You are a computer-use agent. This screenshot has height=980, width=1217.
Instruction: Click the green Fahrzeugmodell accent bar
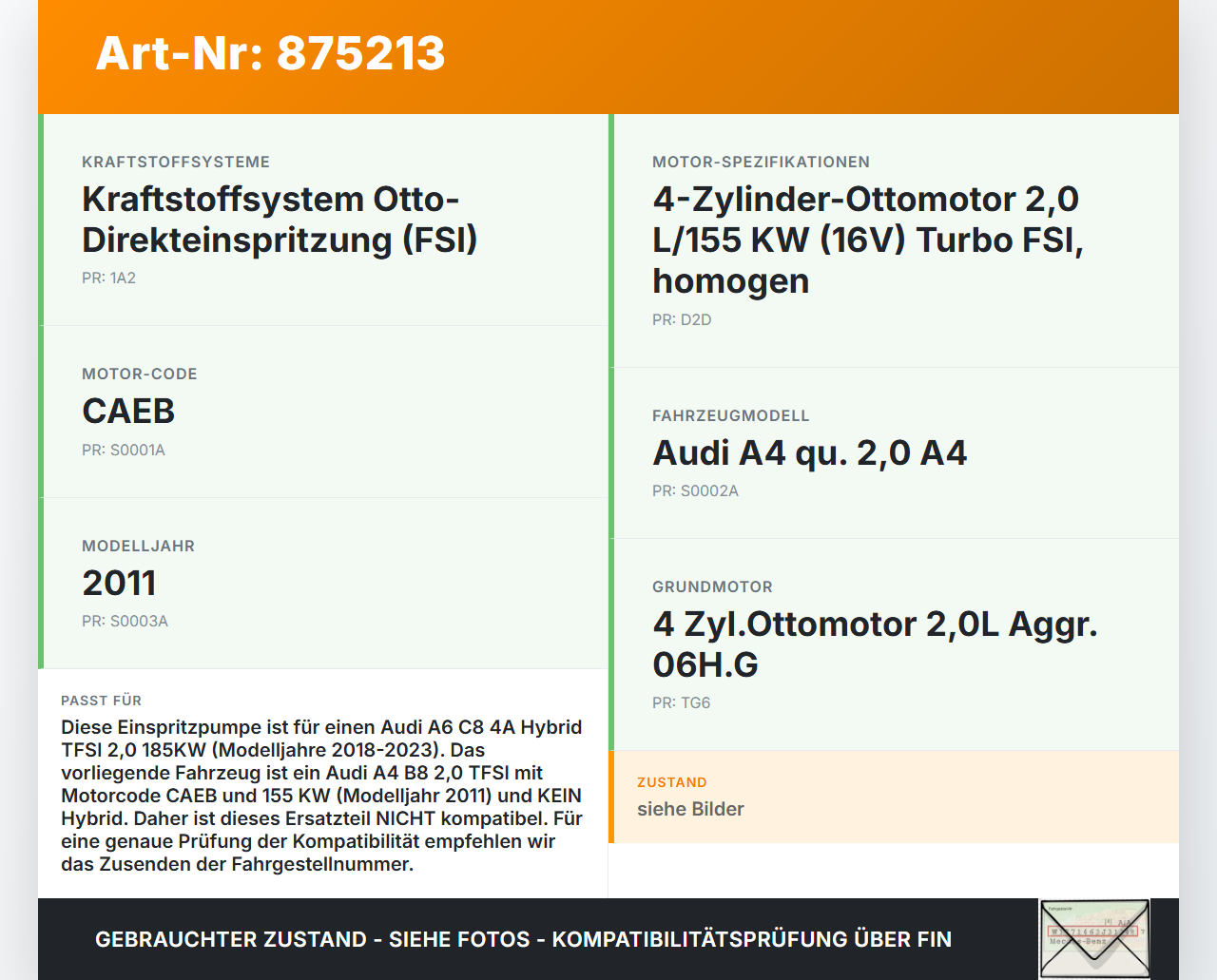click(612, 452)
